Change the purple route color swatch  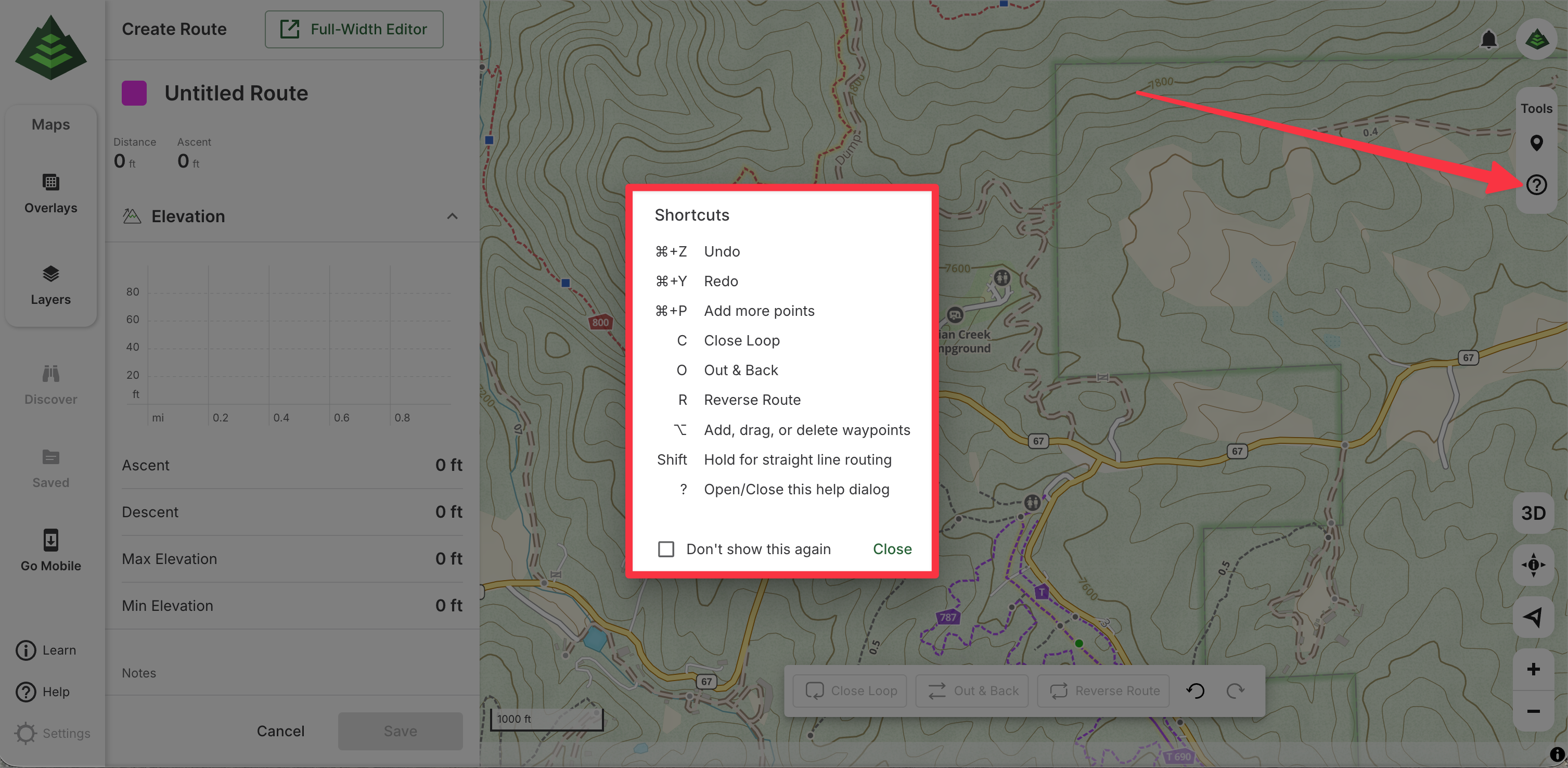(x=134, y=93)
